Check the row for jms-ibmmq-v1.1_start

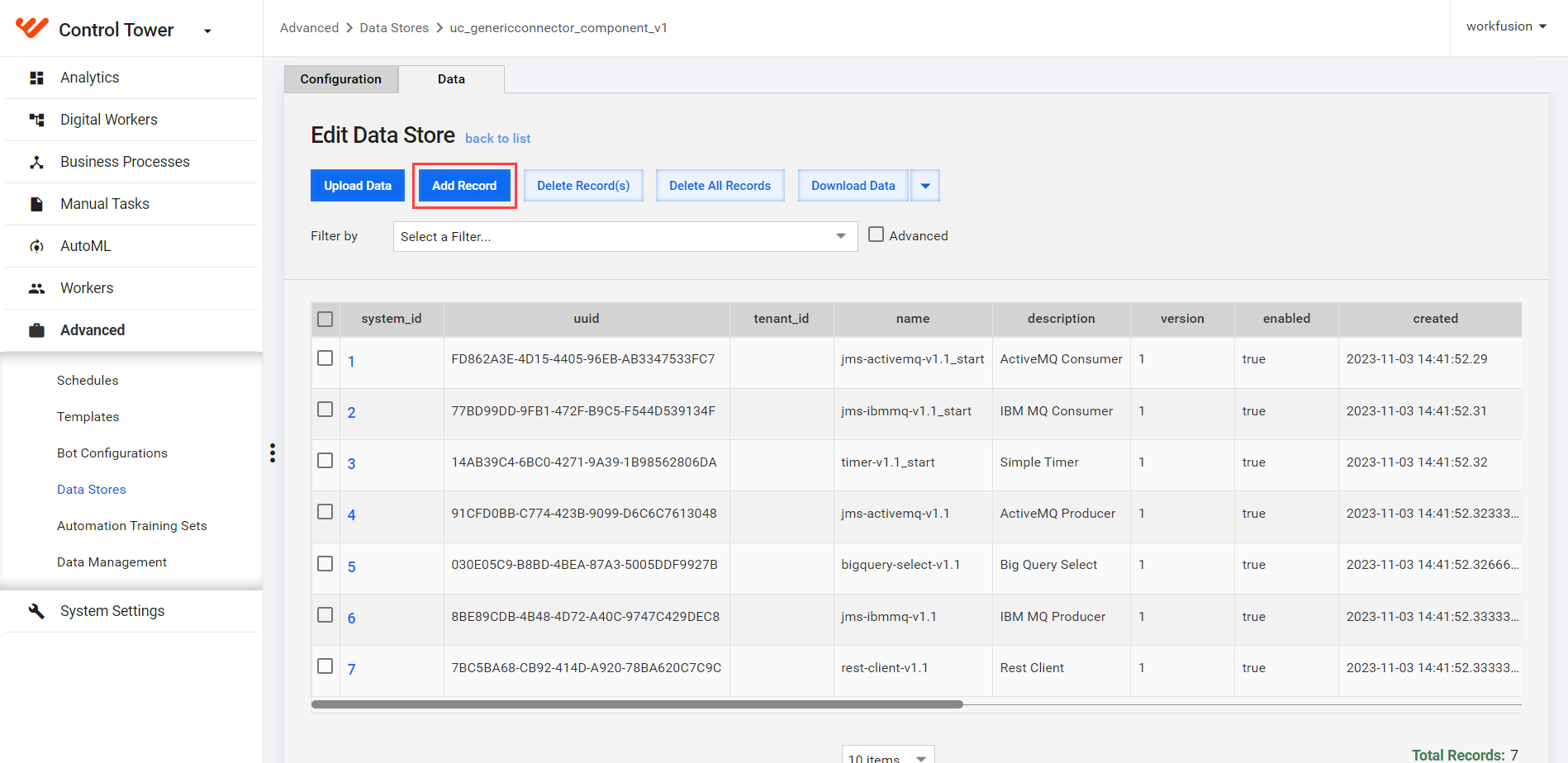(325, 410)
